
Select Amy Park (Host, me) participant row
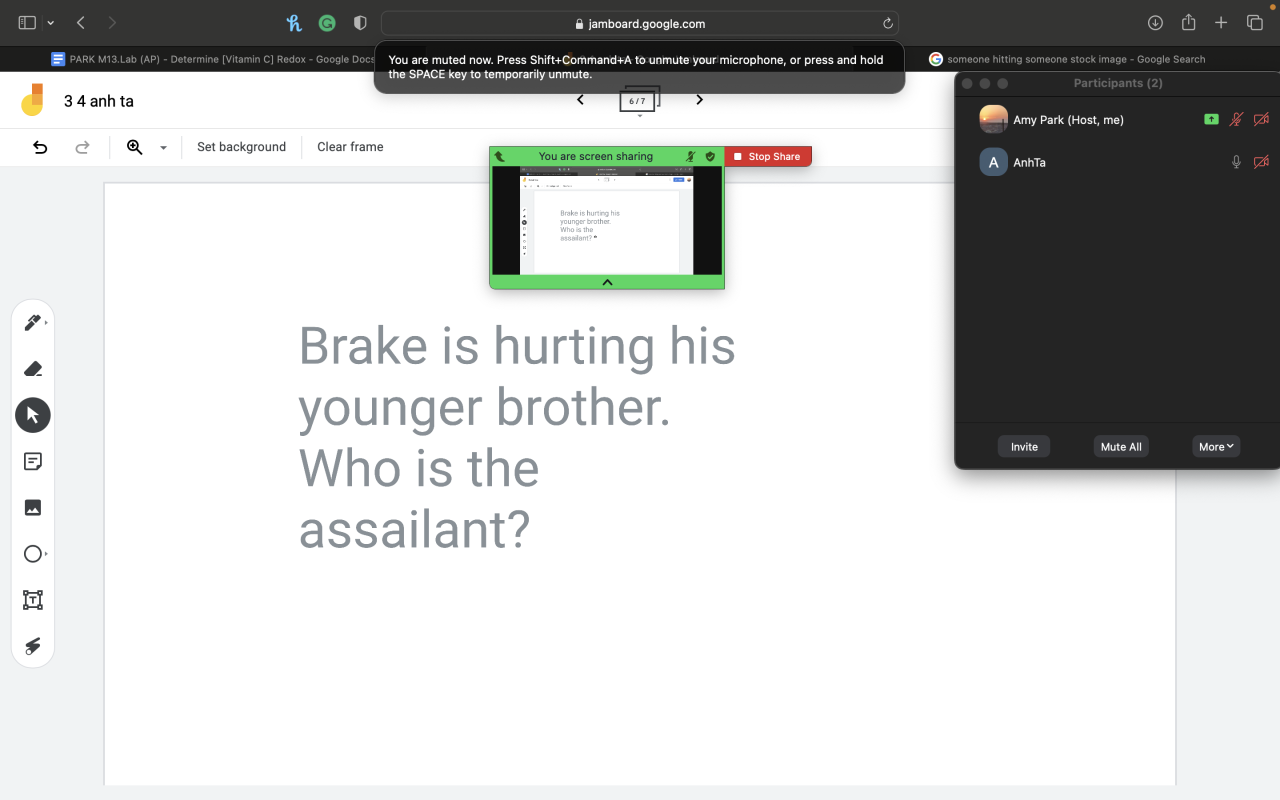click(1117, 119)
